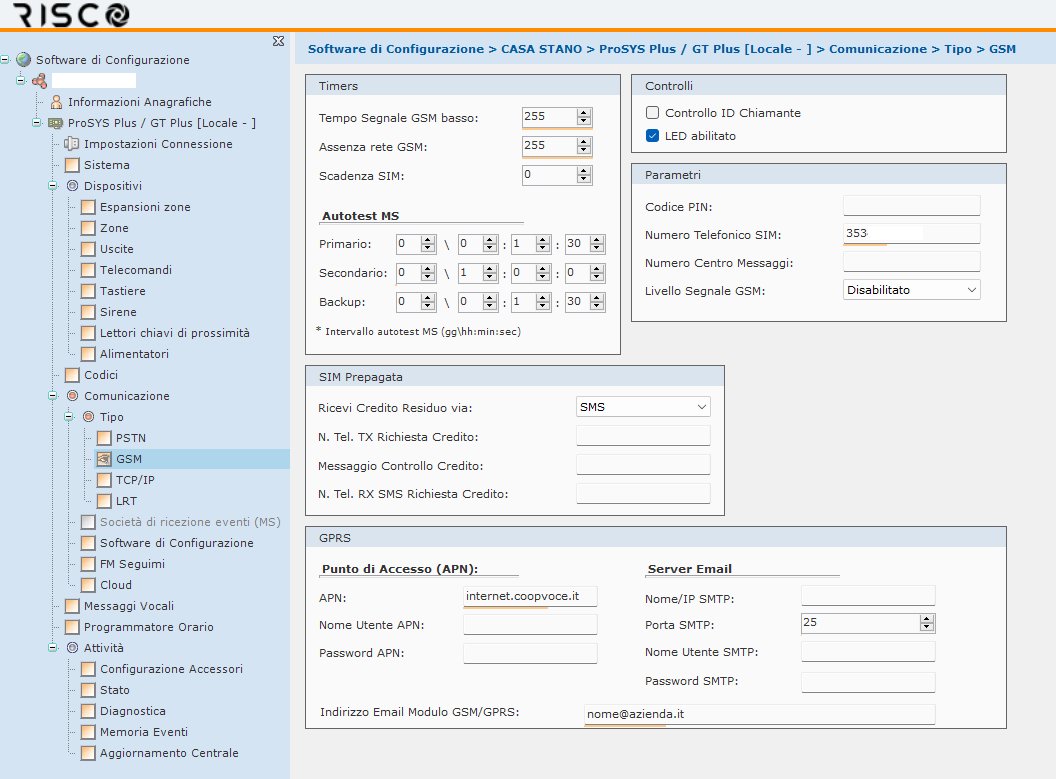Click the Impostazioni Connessione icon
Viewport: 1056px width, 779px height.
click(72, 144)
